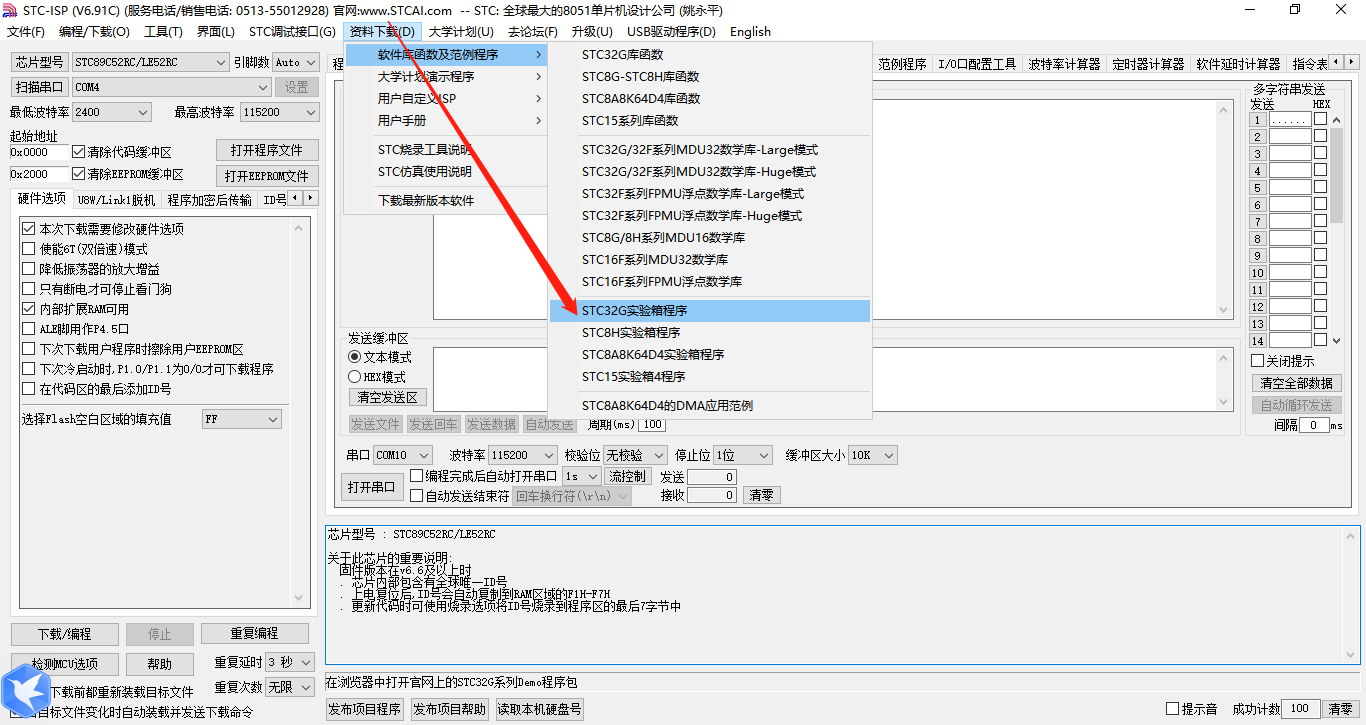
Task: Switch to 波特率计算器 tab
Action: pos(1064,64)
